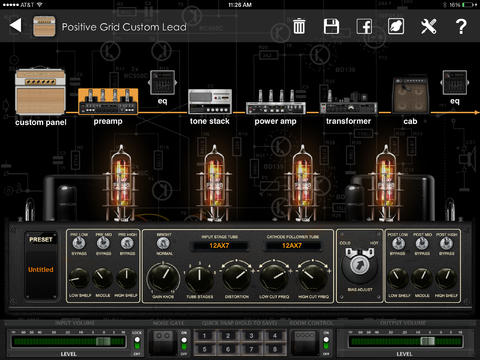
Task: Load quick snap slot 8
Action: pos(275,349)
